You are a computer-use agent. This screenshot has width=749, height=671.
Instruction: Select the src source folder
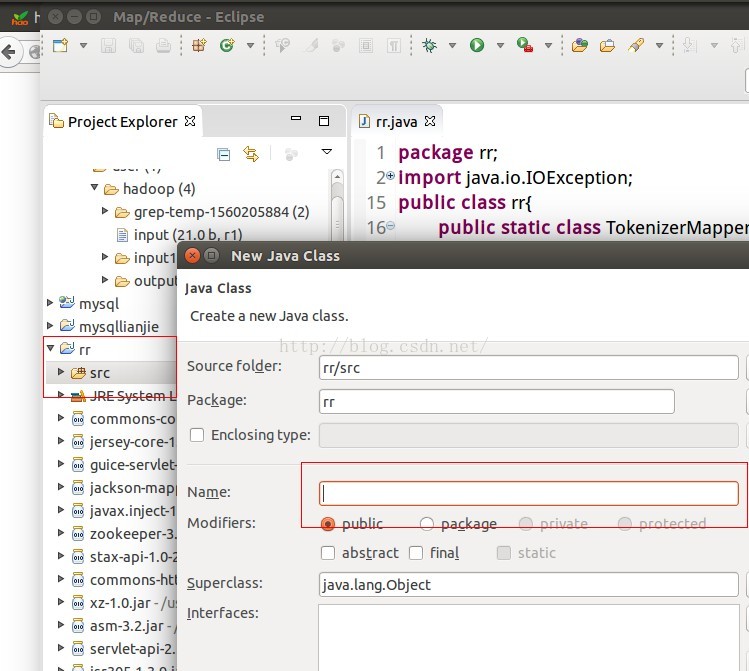click(100, 373)
